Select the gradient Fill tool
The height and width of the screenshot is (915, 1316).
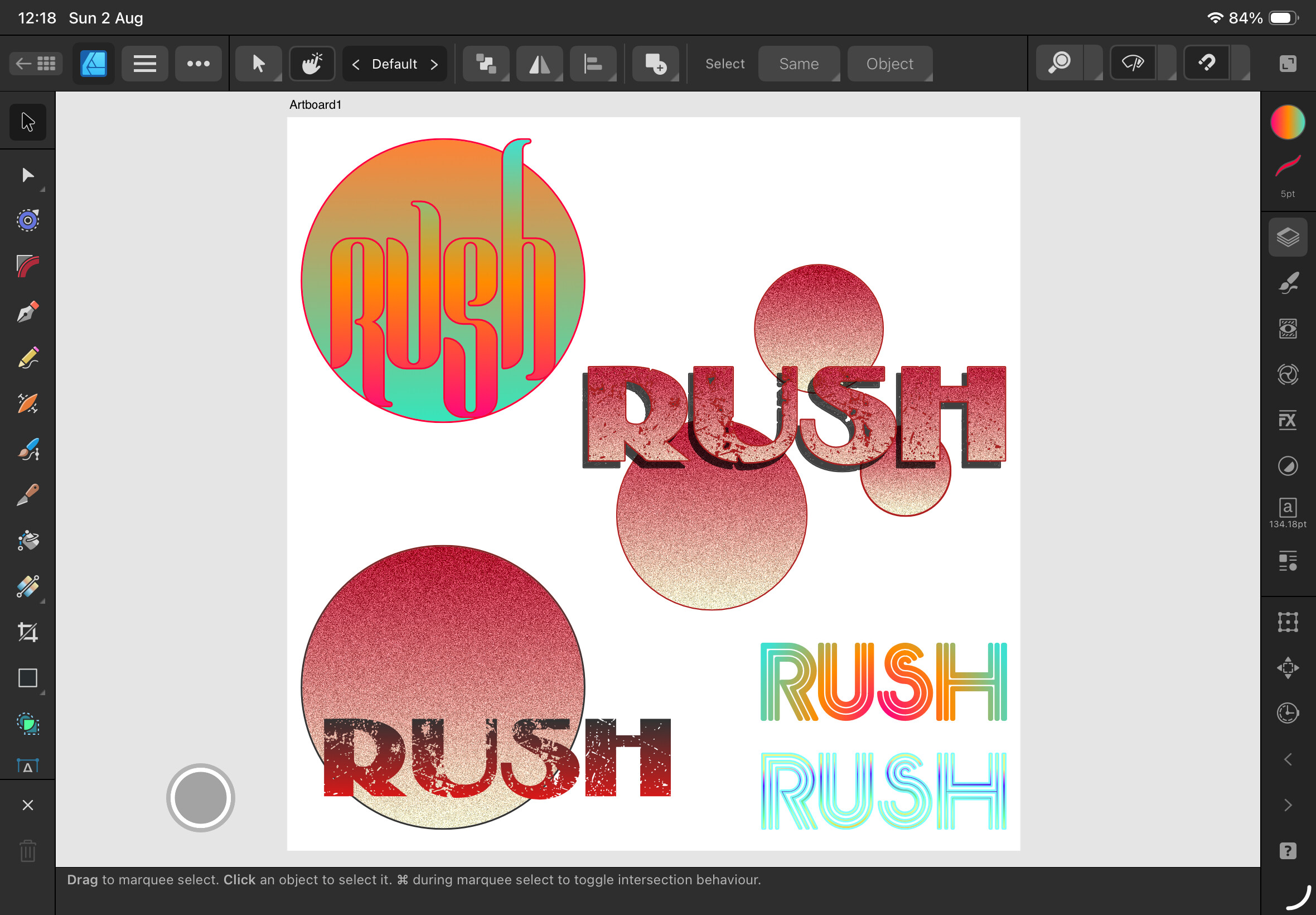point(27,586)
